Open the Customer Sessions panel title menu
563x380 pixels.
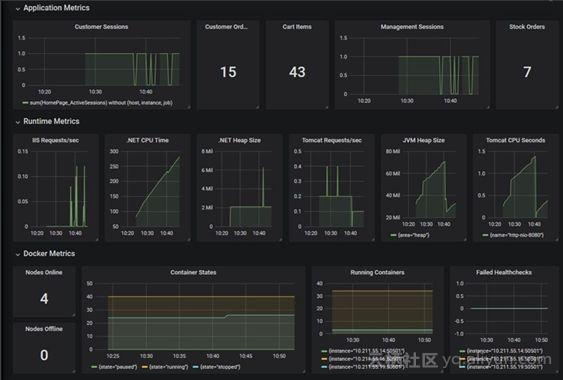click(101, 27)
